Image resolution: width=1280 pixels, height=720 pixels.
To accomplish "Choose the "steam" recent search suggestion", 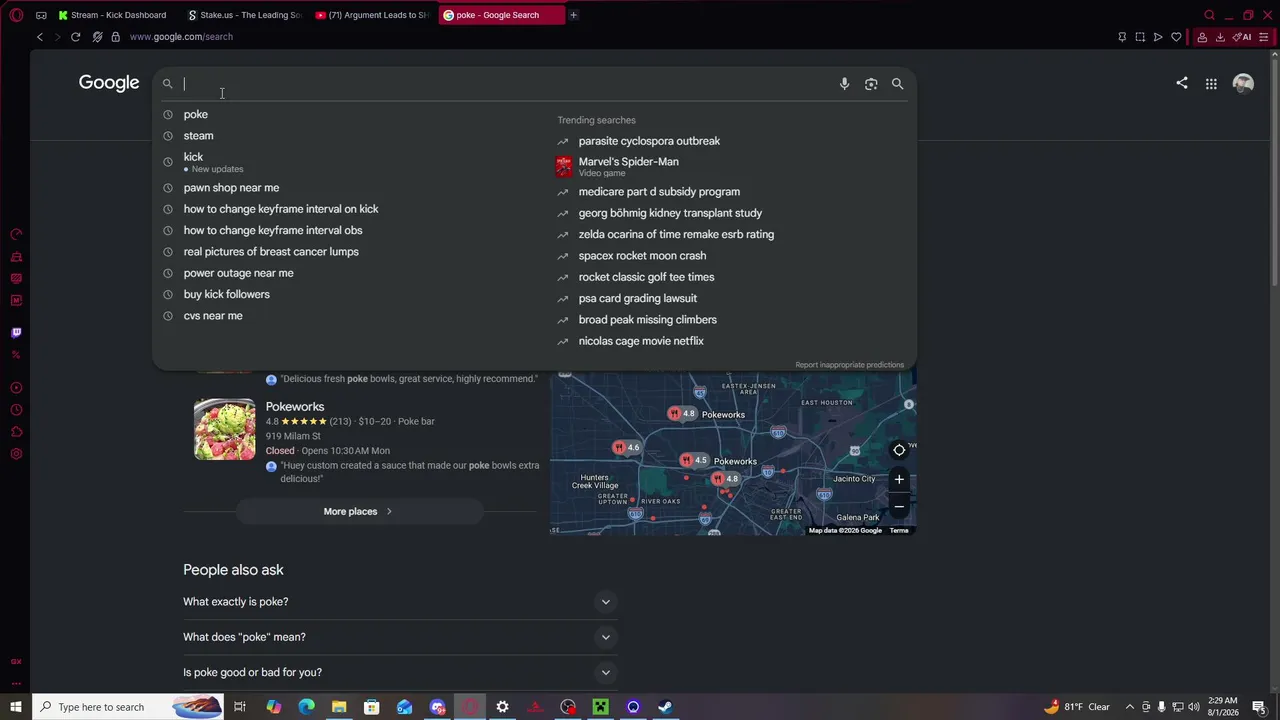I will tap(198, 136).
